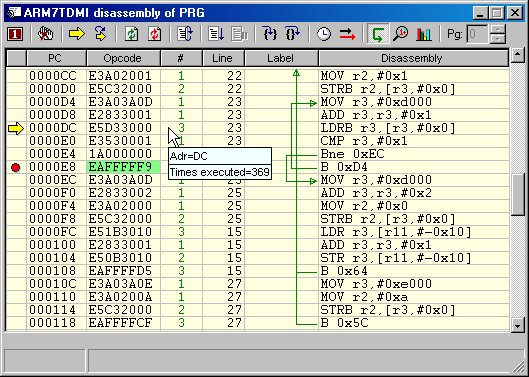This screenshot has width=529, height=377.
Task: Click the vertical scrollbar down arrow
Action: click(x=518, y=326)
